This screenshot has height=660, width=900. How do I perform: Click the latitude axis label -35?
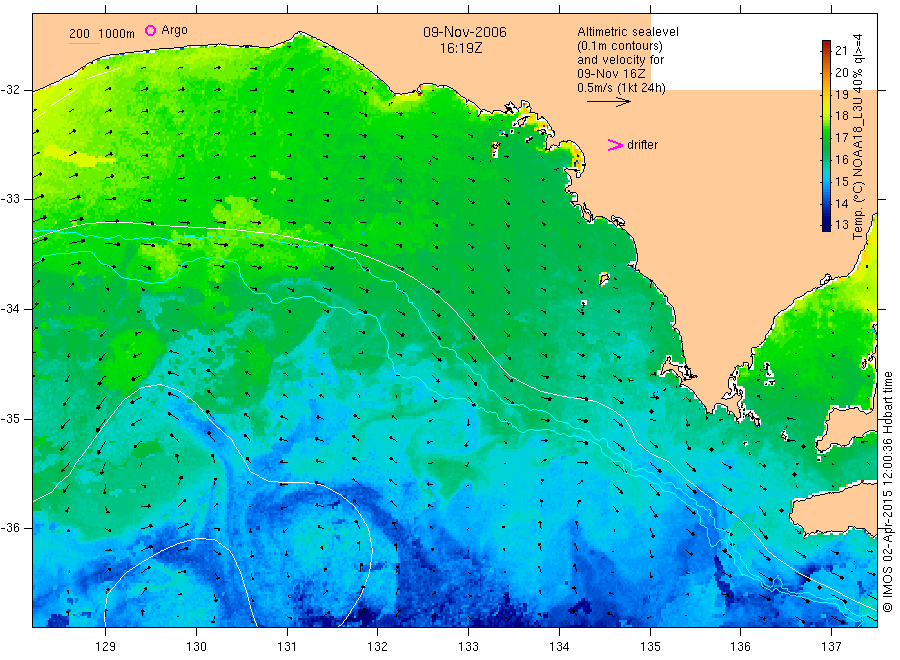tap(10, 418)
